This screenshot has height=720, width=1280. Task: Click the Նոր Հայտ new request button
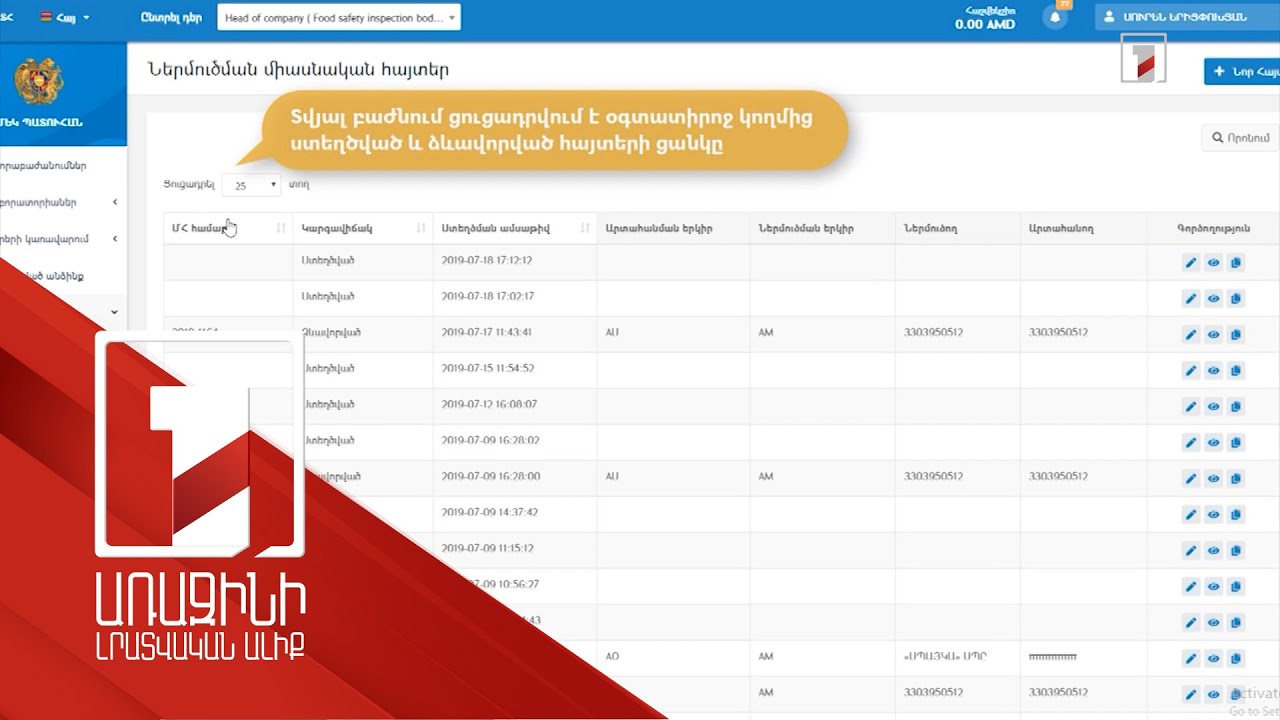tap(1243, 71)
